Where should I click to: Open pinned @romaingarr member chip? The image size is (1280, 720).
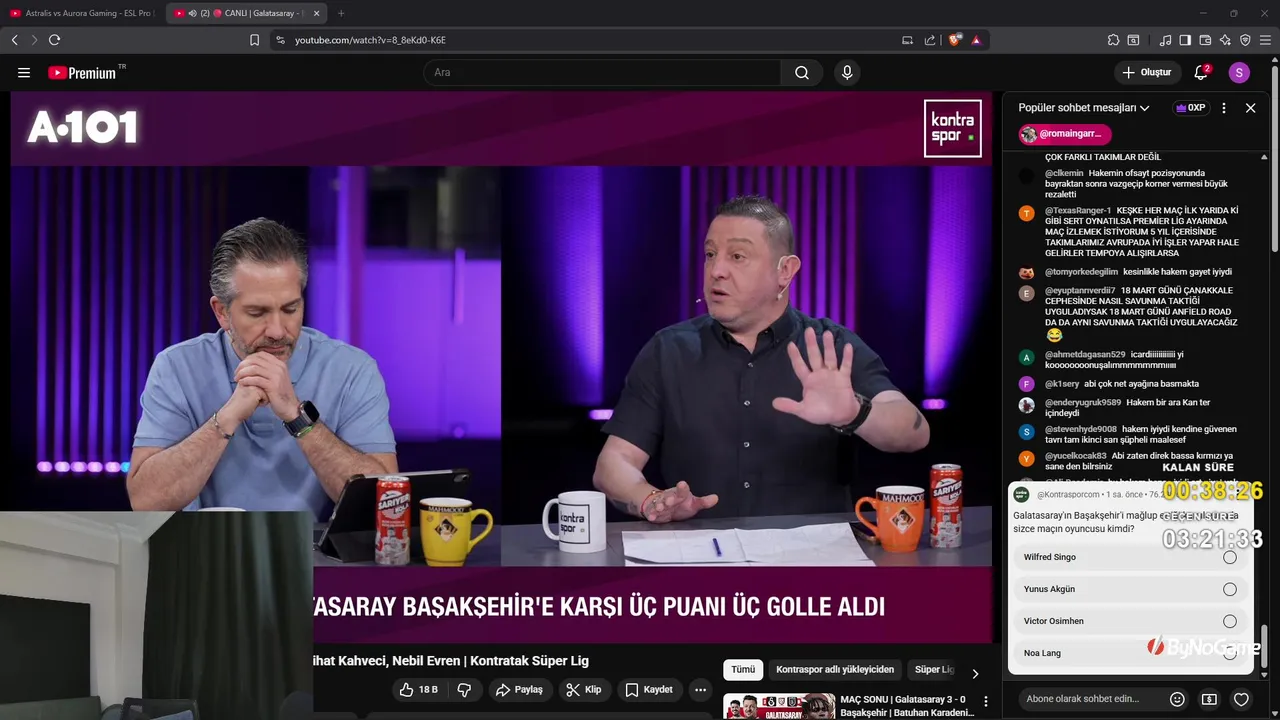1065,134
